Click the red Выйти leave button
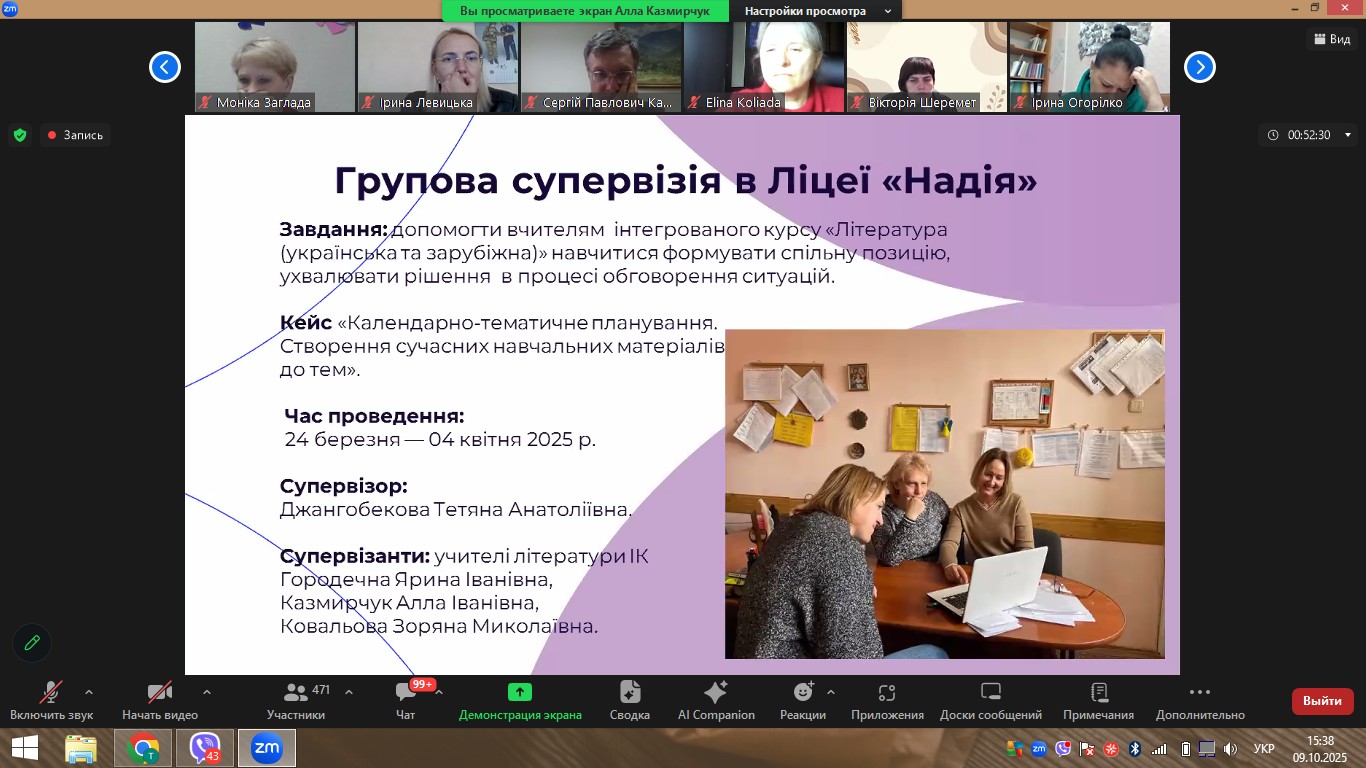 [1322, 701]
